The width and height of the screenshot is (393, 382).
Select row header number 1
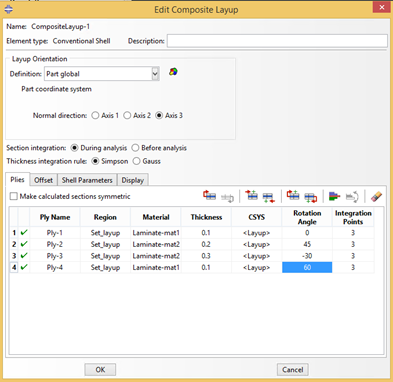(14, 233)
